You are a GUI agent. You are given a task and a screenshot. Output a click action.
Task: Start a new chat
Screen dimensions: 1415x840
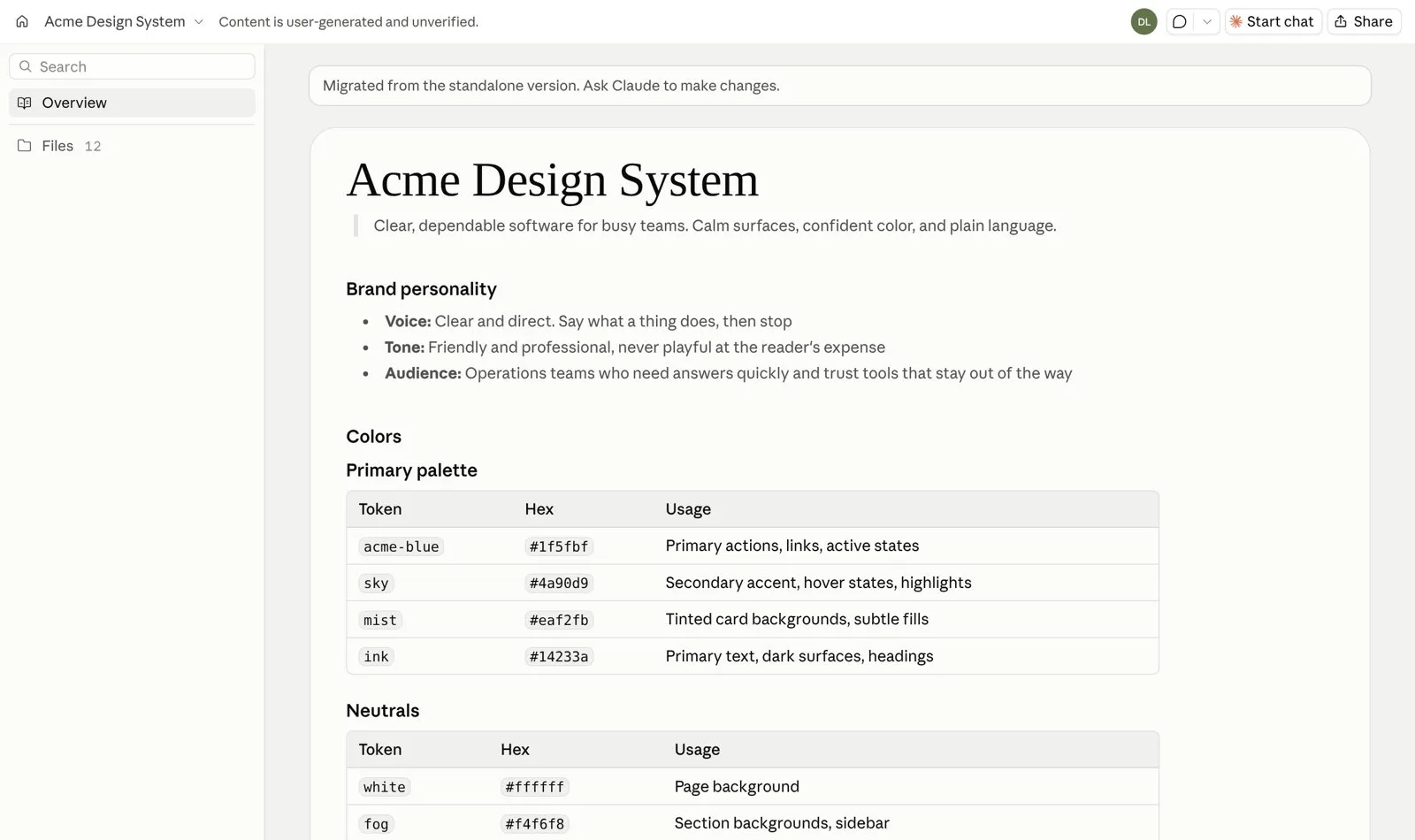1273,21
